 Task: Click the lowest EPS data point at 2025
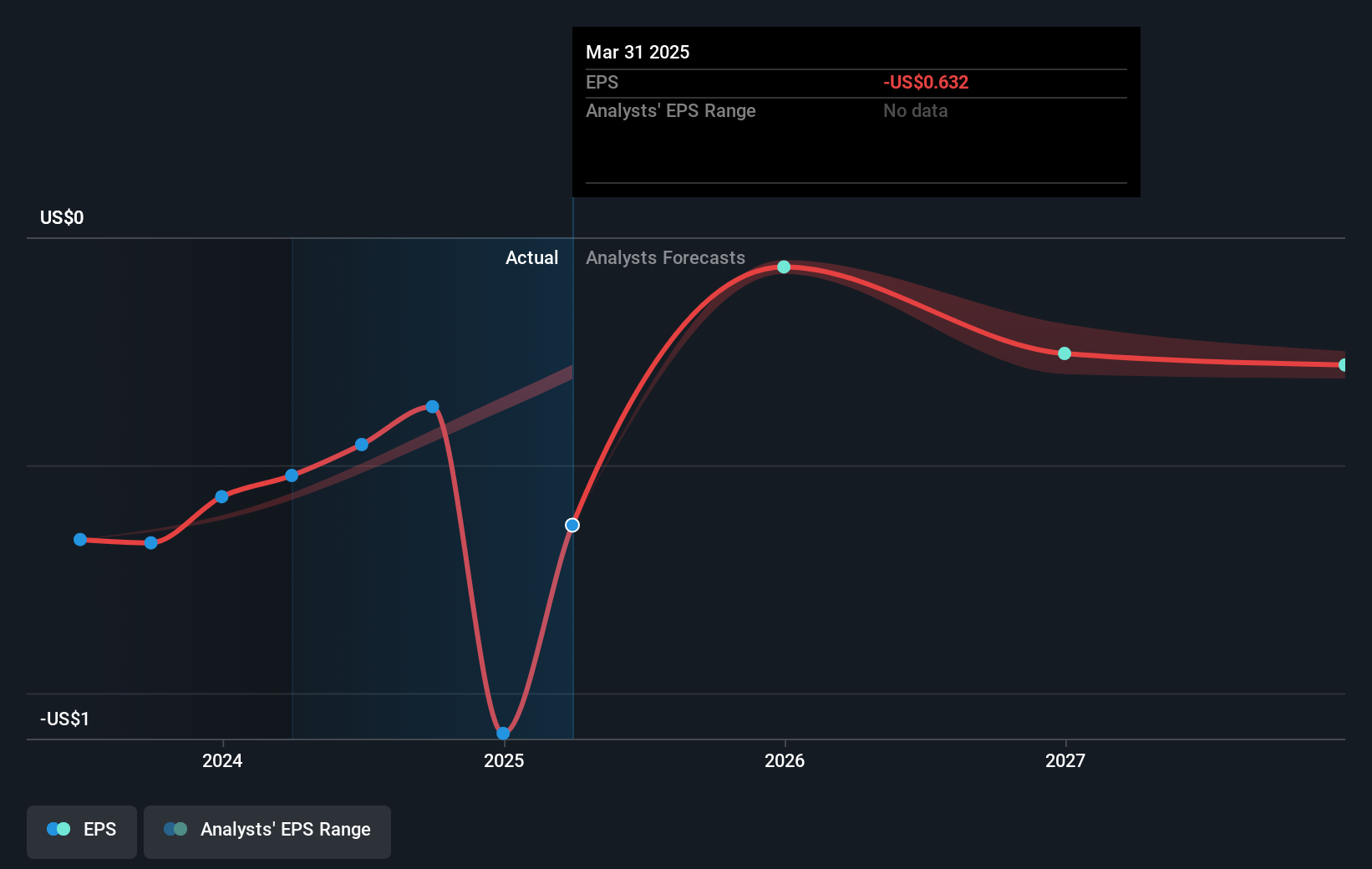pyautogui.click(x=503, y=733)
